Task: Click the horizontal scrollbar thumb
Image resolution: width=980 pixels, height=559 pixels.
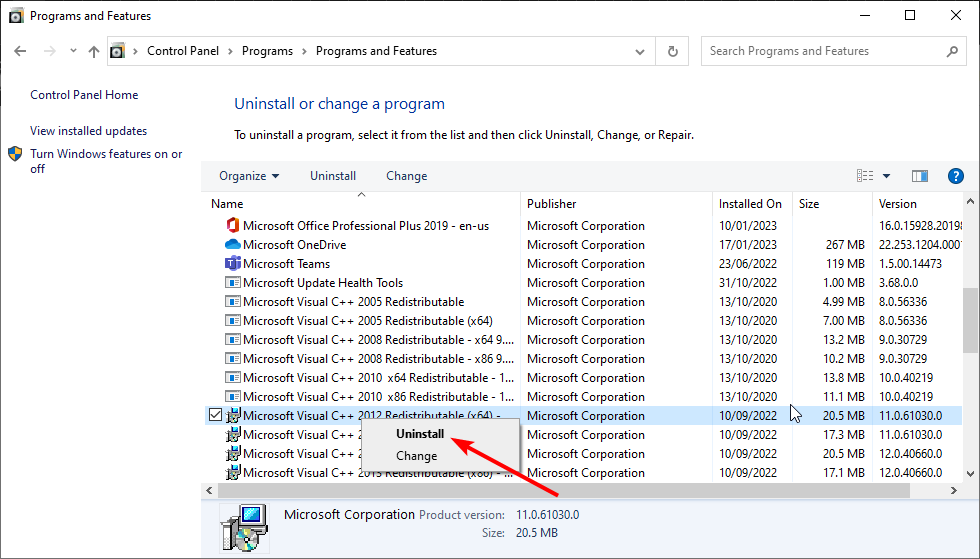Action: (560, 491)
